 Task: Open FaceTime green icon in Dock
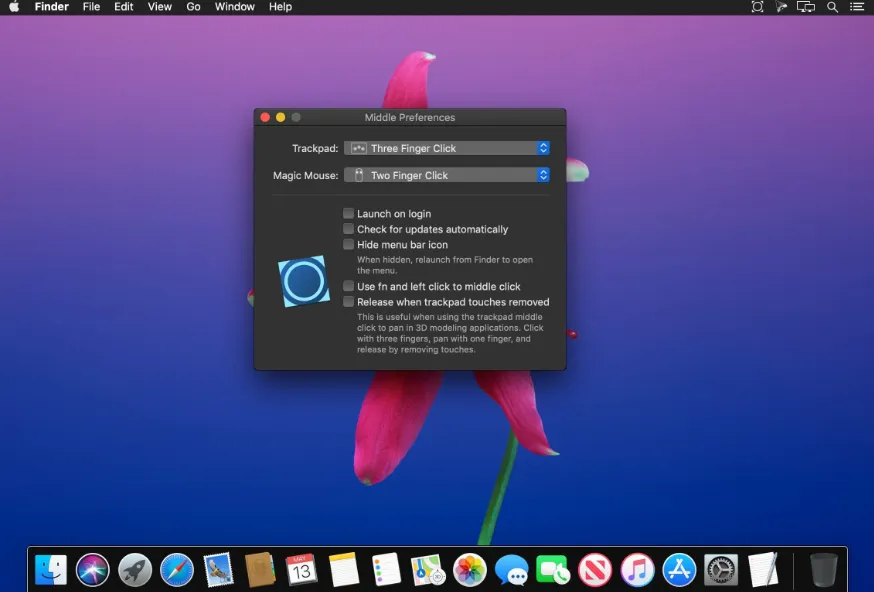tap(553, 570)
